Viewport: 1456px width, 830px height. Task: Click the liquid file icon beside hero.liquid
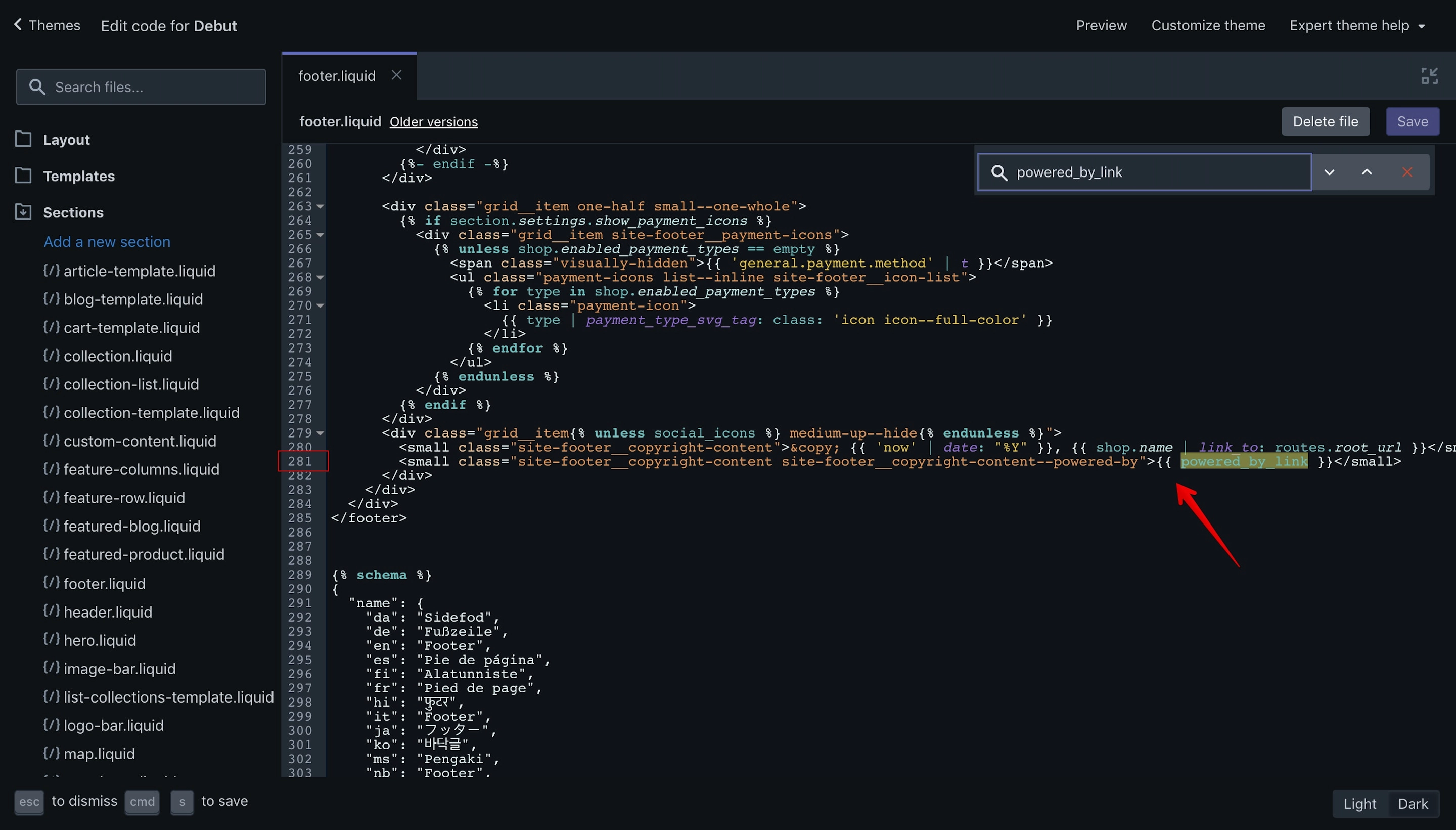(51, 639)
